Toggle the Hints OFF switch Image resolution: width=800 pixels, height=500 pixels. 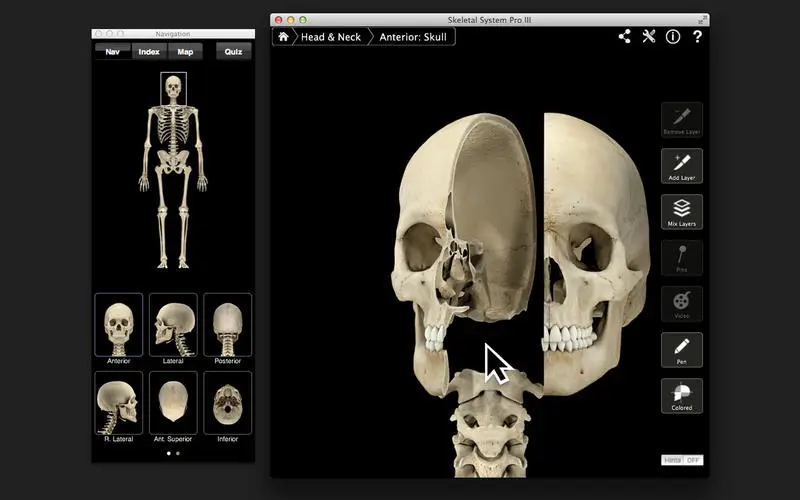[682, 460]
